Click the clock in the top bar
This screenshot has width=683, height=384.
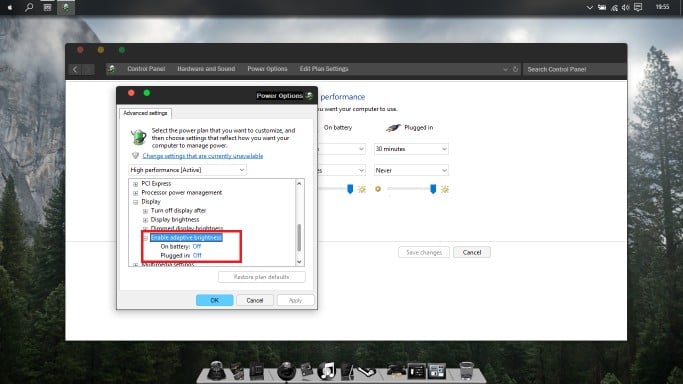point(662,7)
